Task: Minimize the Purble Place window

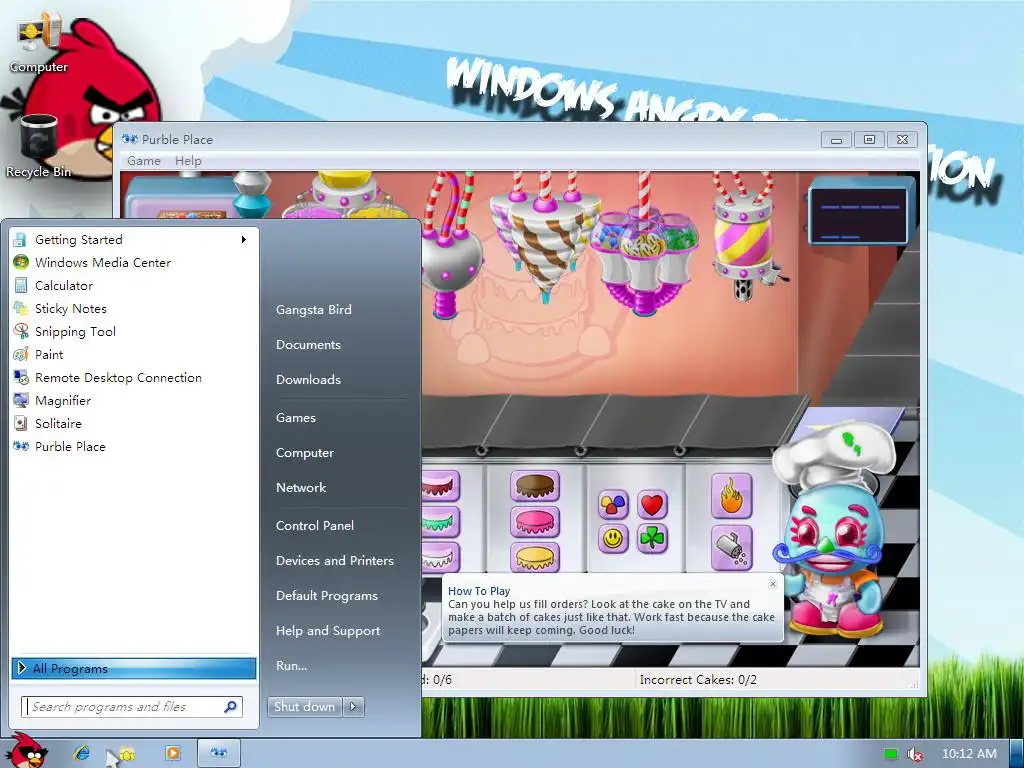Action: click(836, 139)
